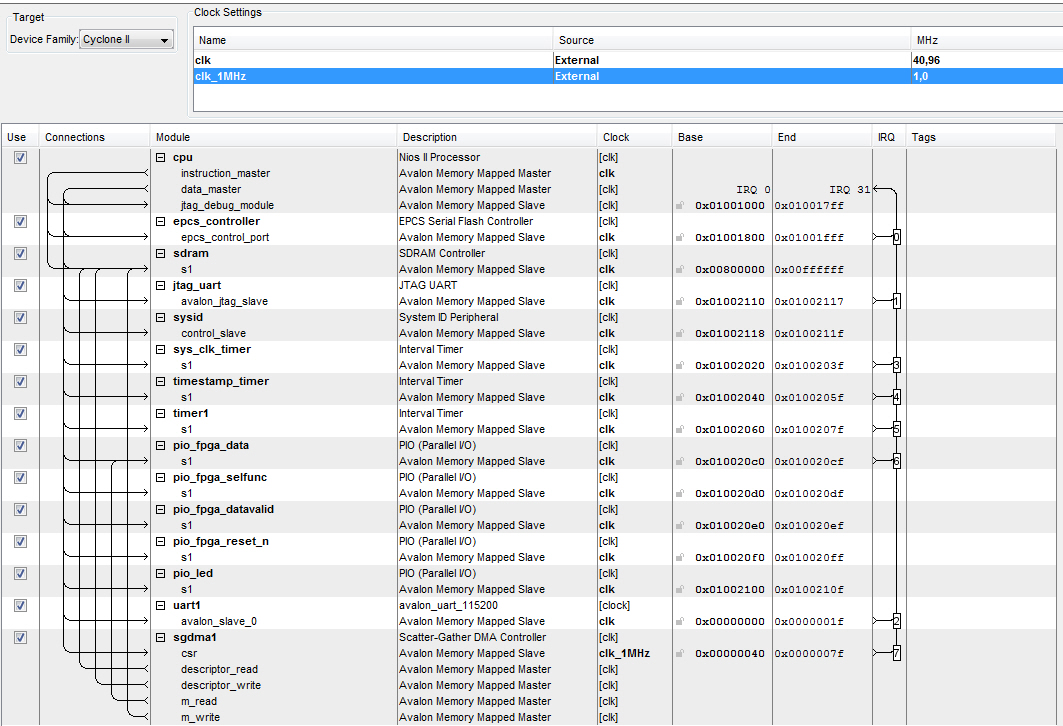This screenshot has height=726, width=1063.
Task: Click lock icon next to uart1 base 0x00000000
Action: pos(680,622)
